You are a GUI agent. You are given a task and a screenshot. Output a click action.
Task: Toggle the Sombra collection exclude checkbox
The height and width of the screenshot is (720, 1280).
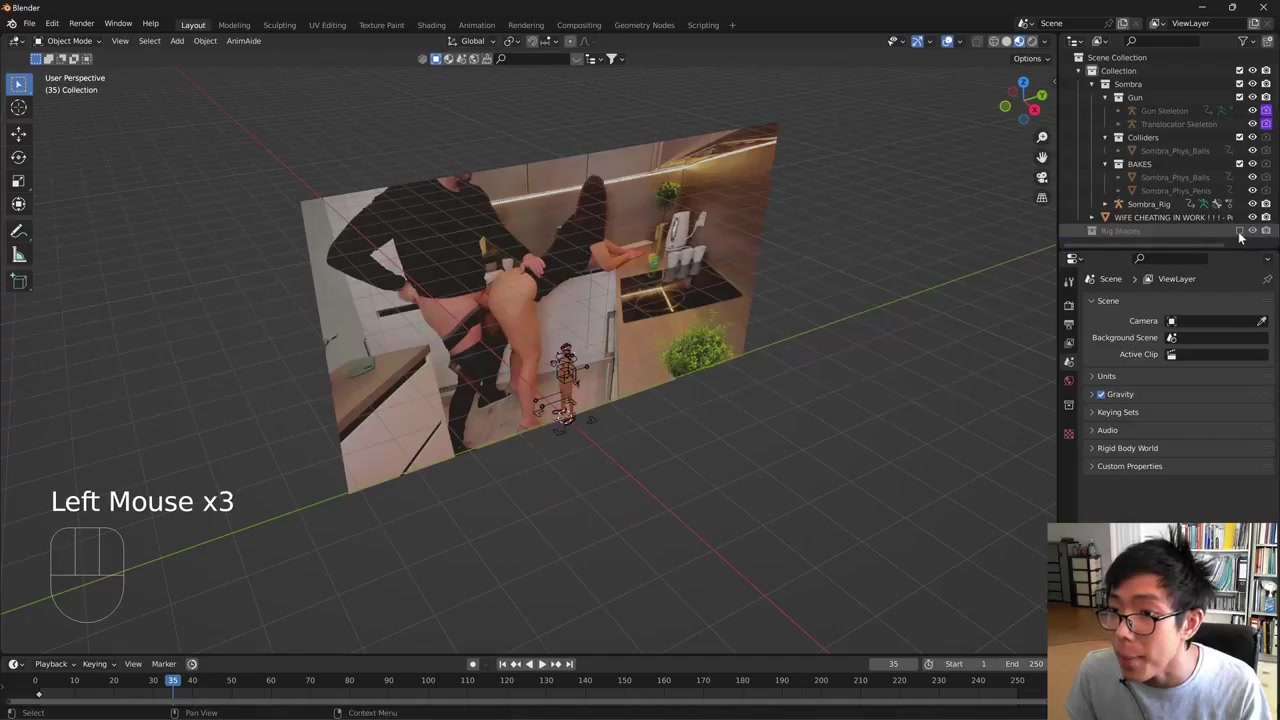pyautogui.click(x=1239, y=84)
